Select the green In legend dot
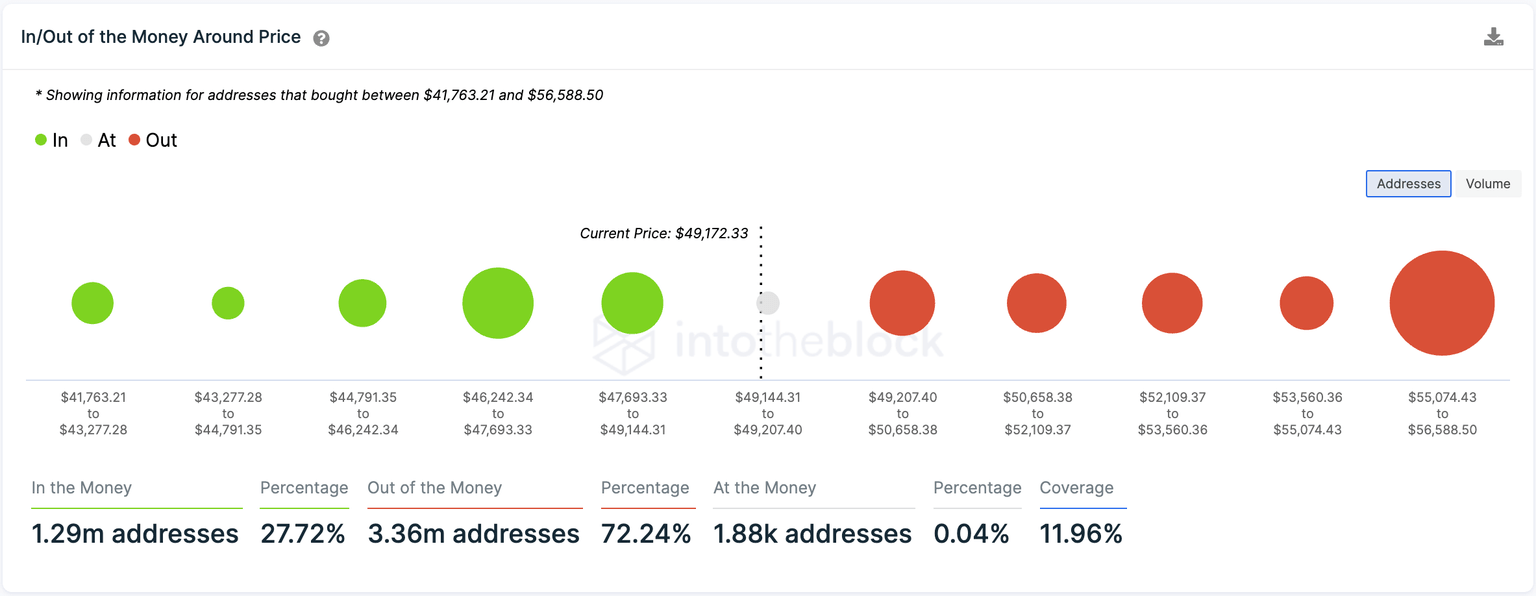 tap(40, 140)
